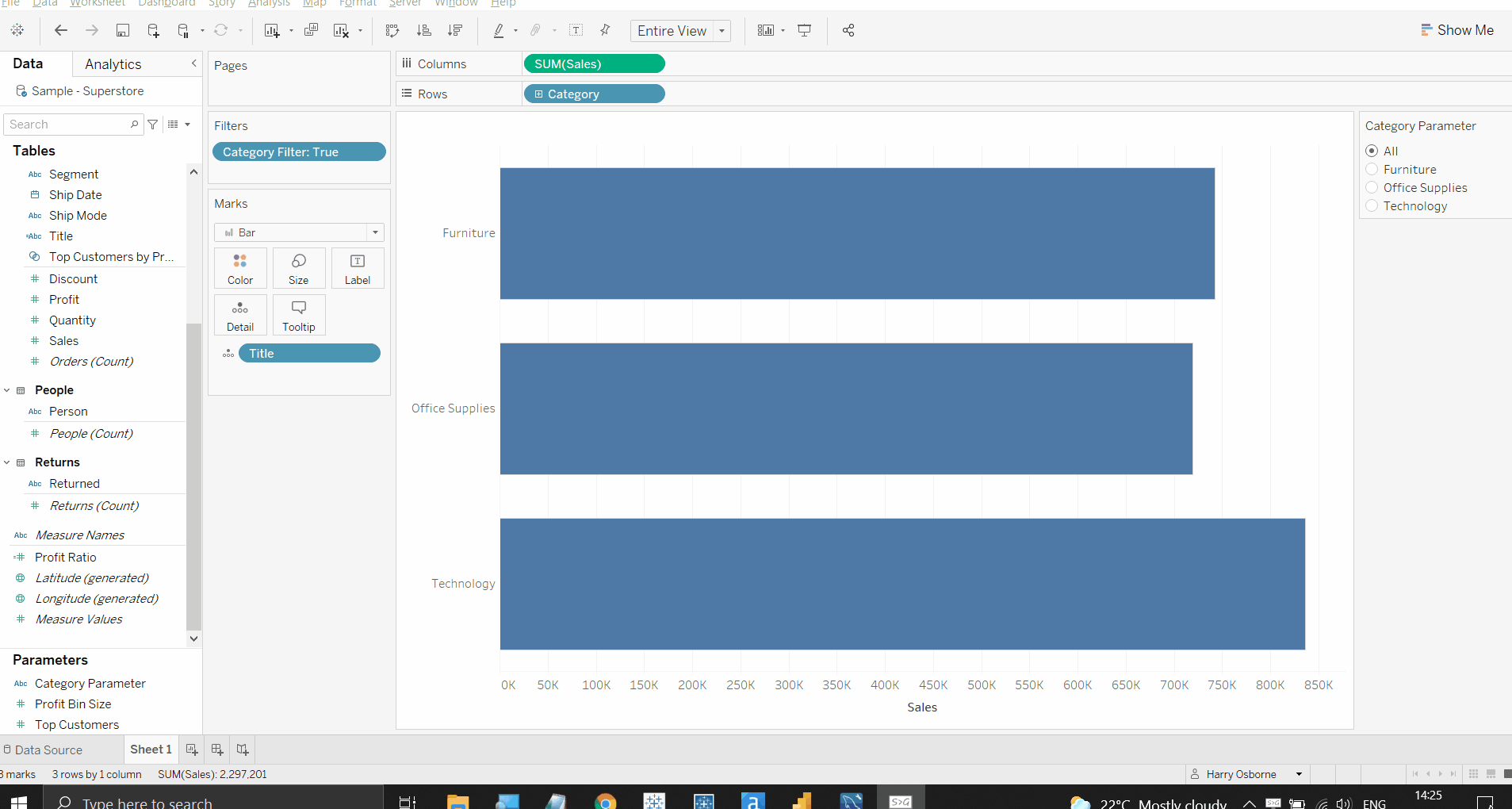Choose Office Supplies in the parameter control
This screenshot has height=809, width=1512.
(x=1372, y=187)
